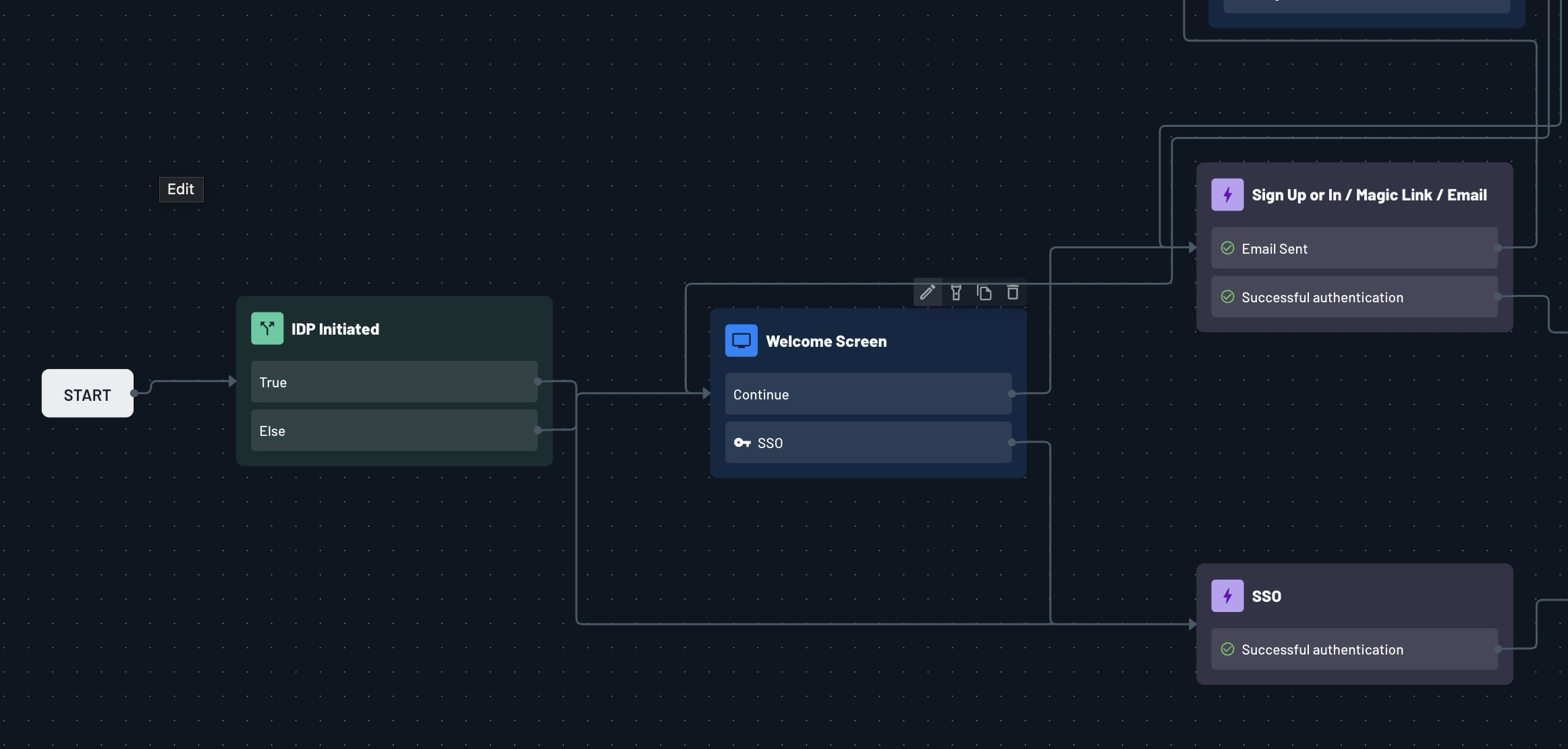Click the output connector dot of Welcome Screen SSO row

[x=1011, y=442]
